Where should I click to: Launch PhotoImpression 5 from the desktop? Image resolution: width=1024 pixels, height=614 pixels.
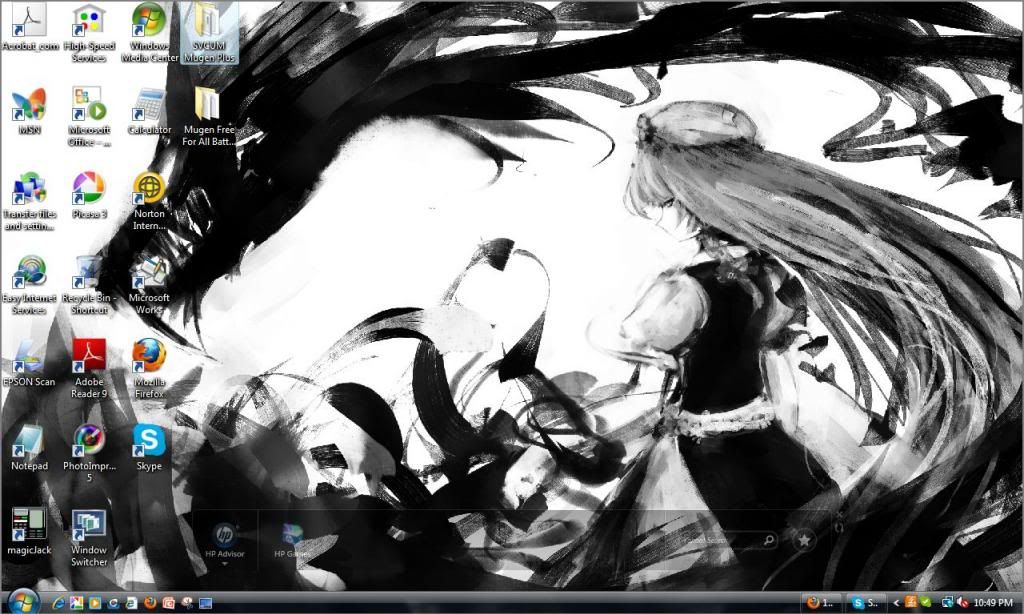click(x=89, y=455)
